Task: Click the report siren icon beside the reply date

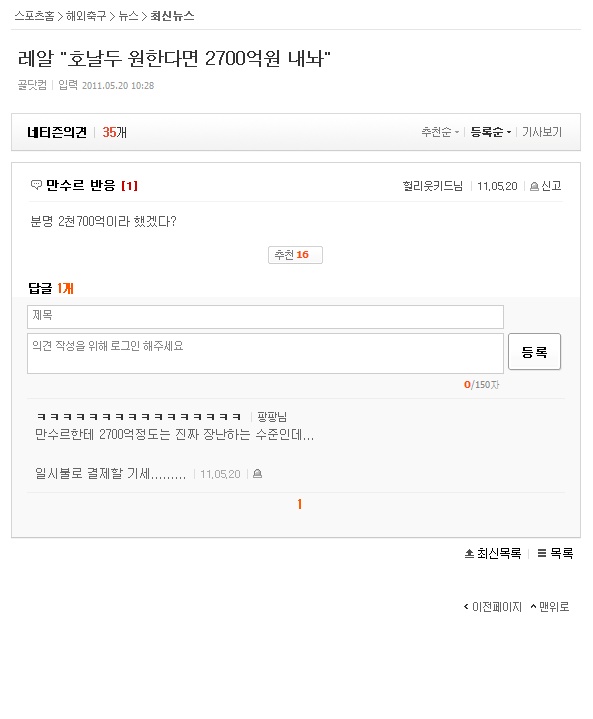Action: (257, 473)
